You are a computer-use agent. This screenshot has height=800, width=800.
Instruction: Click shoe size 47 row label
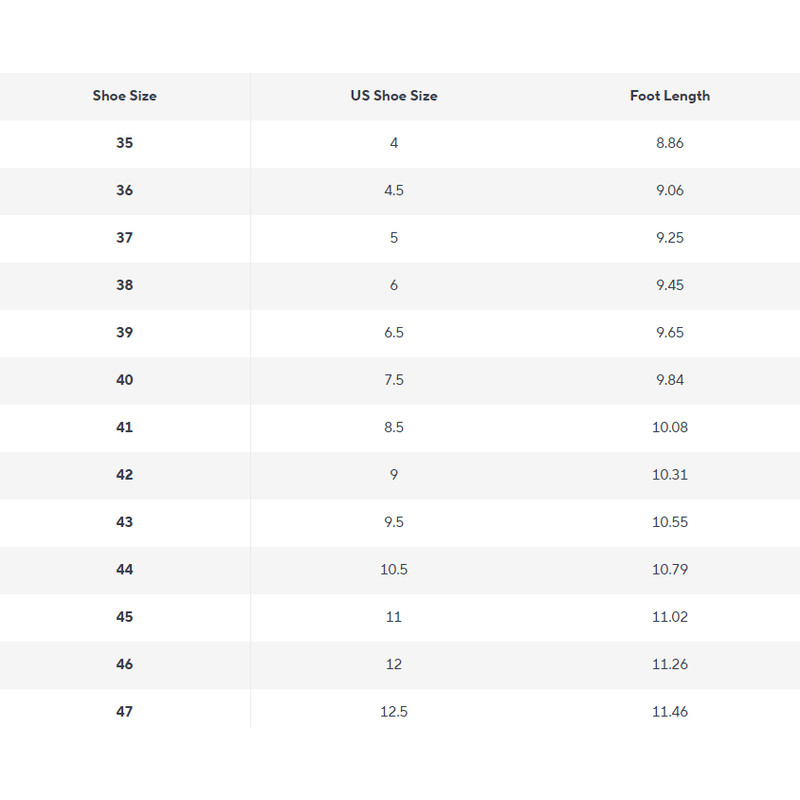[124, 712]
